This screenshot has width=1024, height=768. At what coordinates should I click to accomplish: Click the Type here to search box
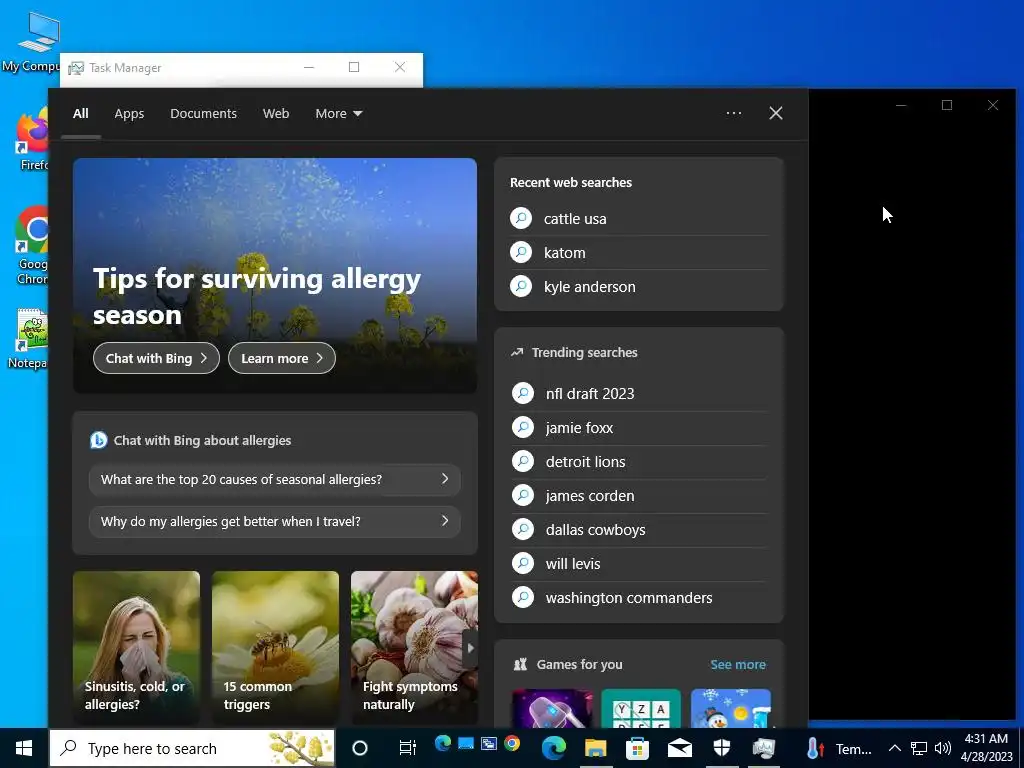pyautogui.click(x=192, y=748)
